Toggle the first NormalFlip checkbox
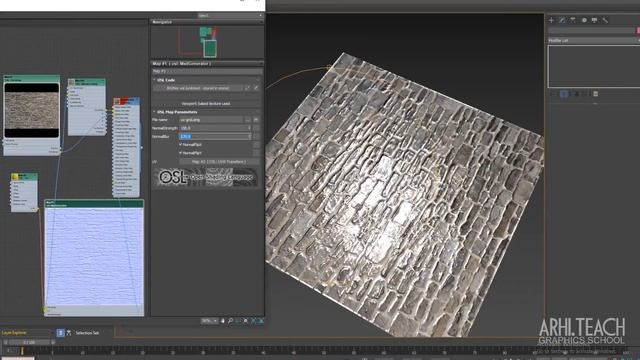The height and width of the screenshot is (360, 640). 180,144
